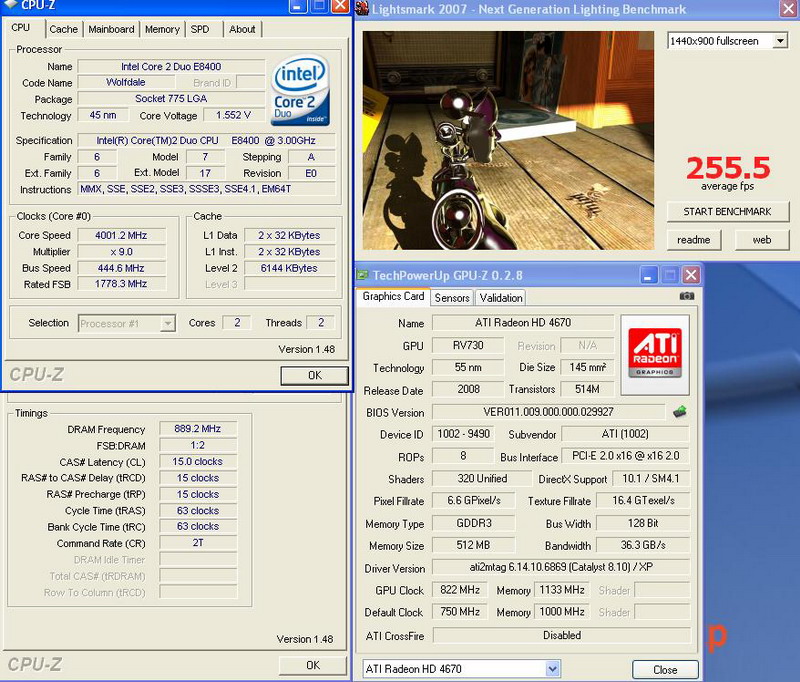Click the Package value Socket 775 LGA

tap(171, 98)
